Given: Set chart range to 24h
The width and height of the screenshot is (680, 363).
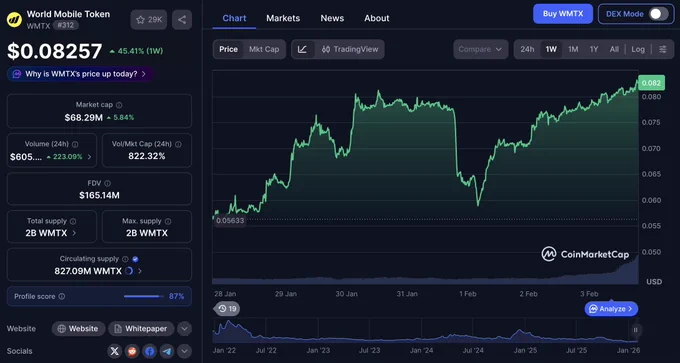Looking at the screenshot, I should pyautogui.click(x=527, y=49).
